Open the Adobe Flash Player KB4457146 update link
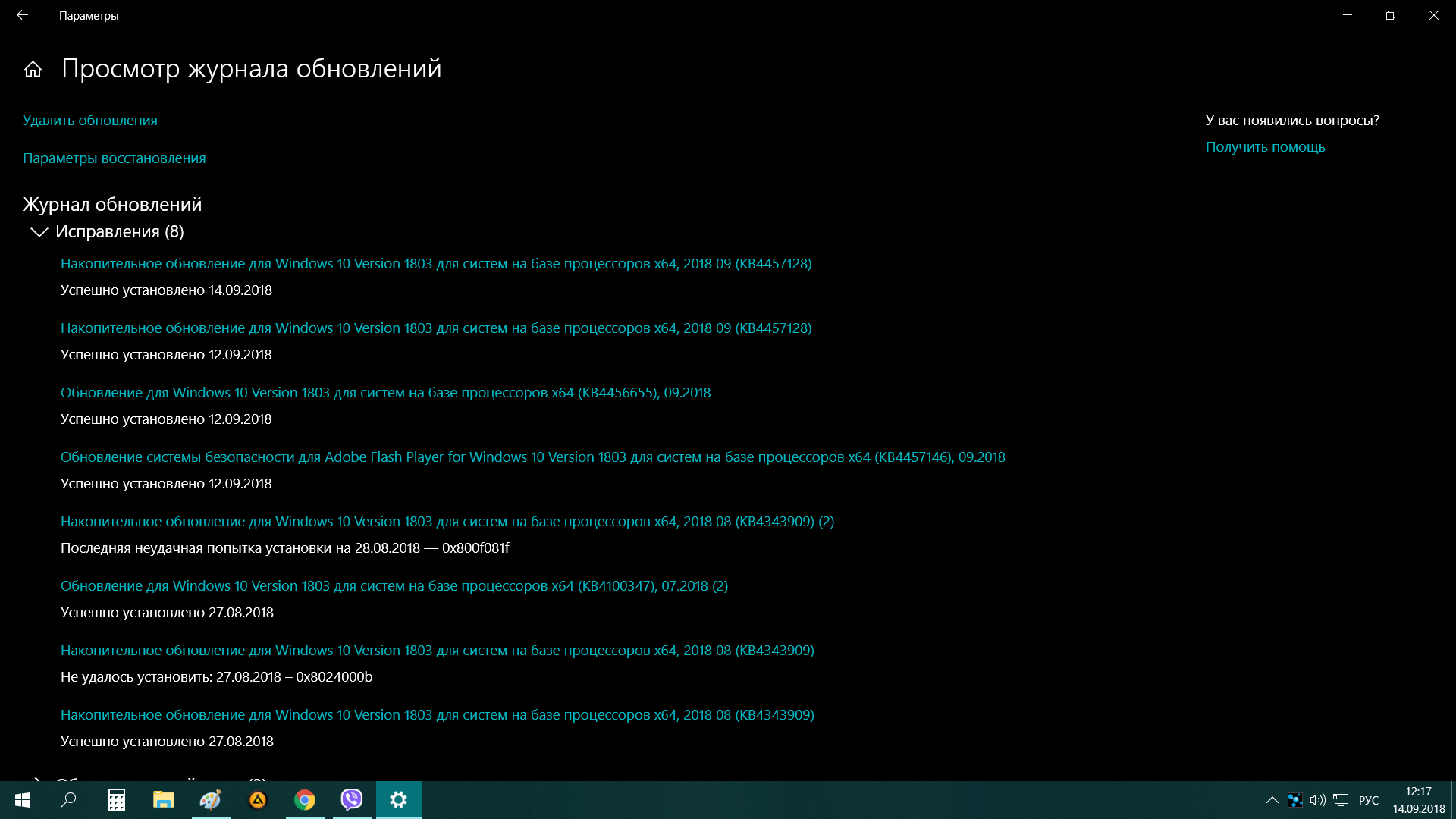 point(532,457)
